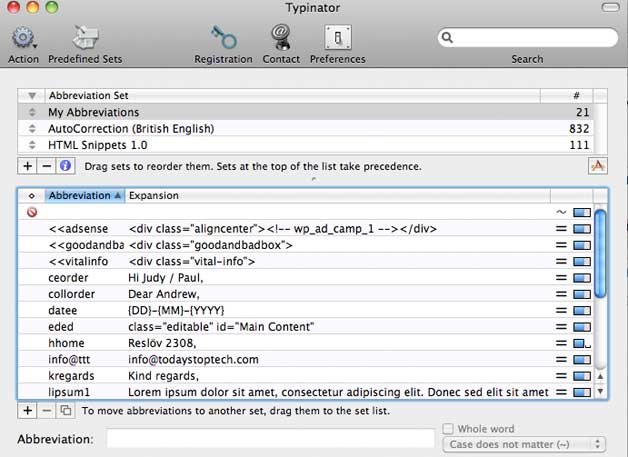Add a new abbreviation set with plus
Screen dimensions: 628x457
(x=27, y=165)
